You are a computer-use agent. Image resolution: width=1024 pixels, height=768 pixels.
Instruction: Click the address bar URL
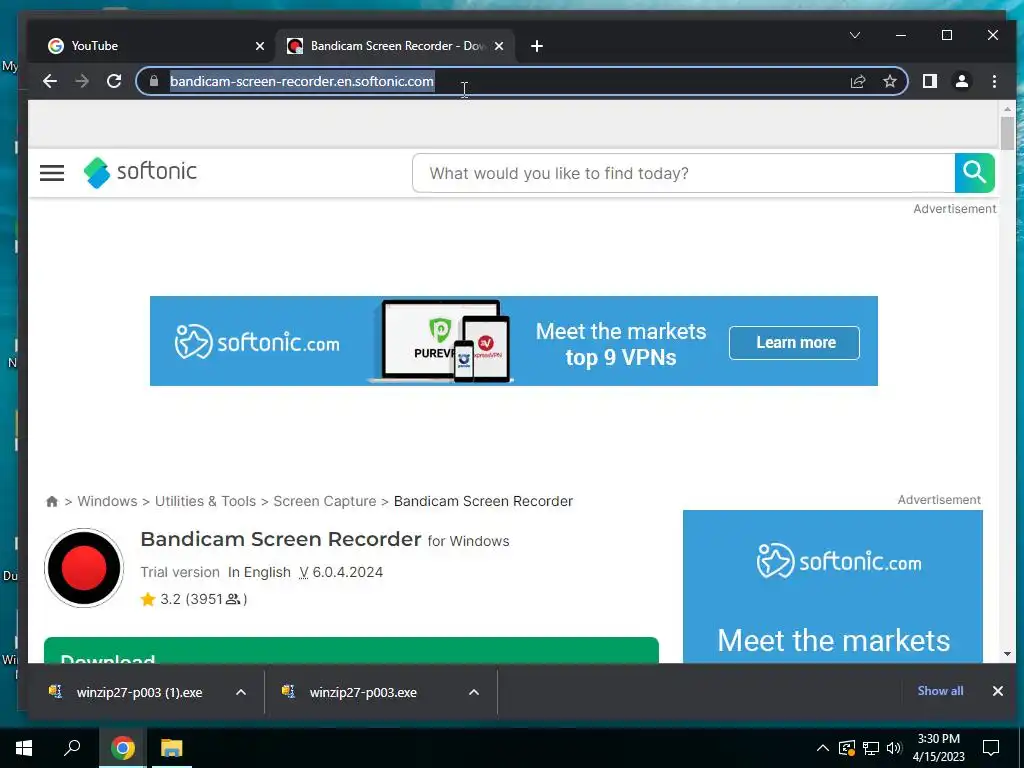click(x=302, y=81)
